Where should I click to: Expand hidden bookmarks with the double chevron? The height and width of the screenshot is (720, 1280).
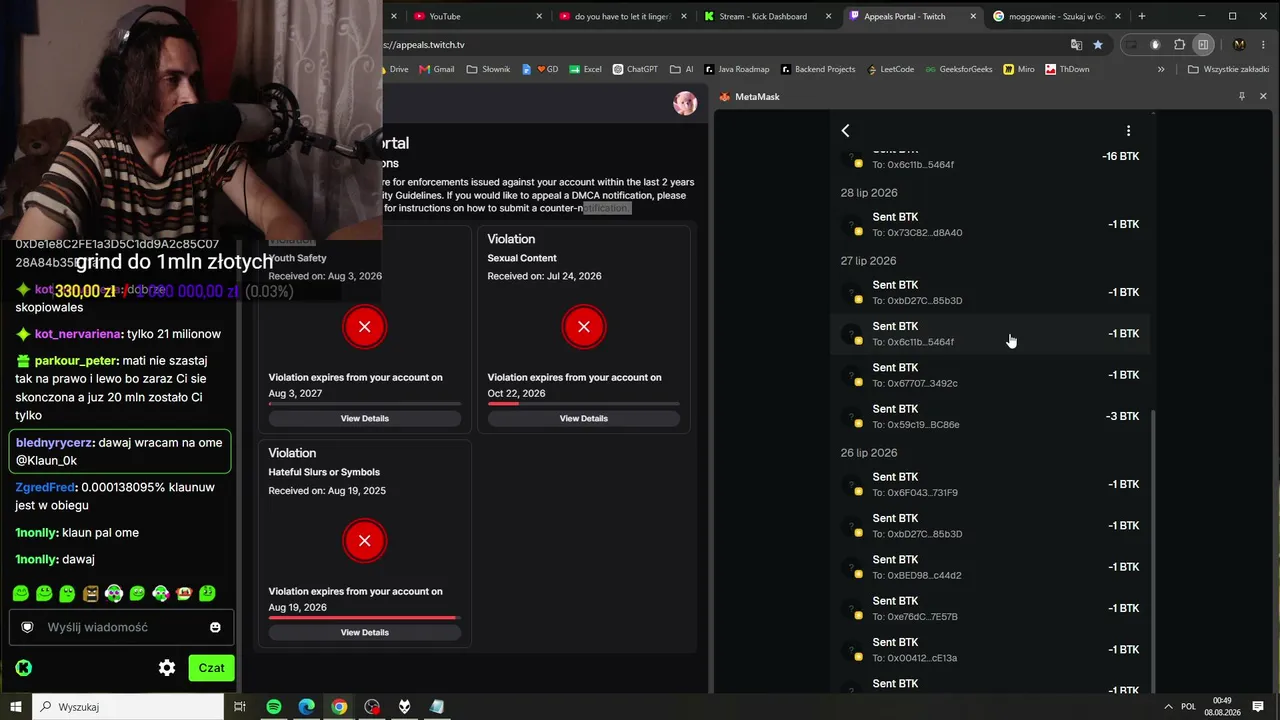coord(1161,70)
